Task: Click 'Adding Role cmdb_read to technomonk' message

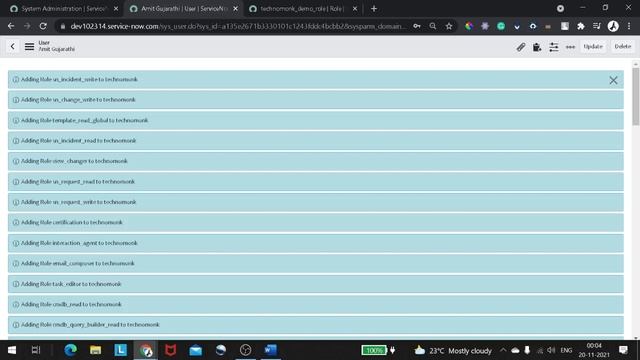Action: click(x=316, y=304)
